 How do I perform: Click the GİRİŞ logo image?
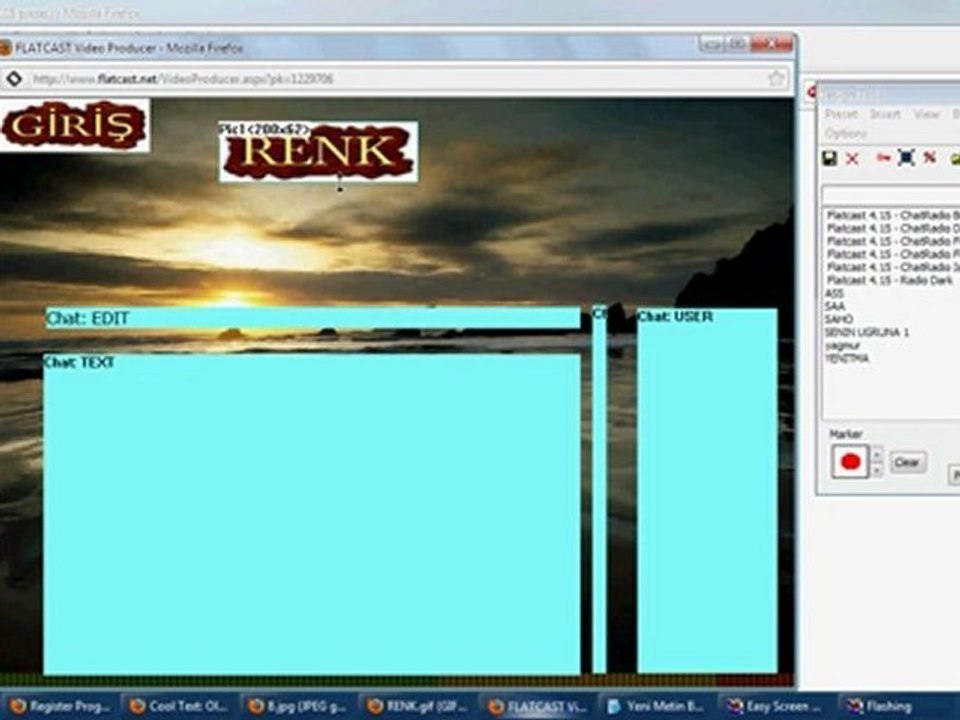[x=75, y=126]
